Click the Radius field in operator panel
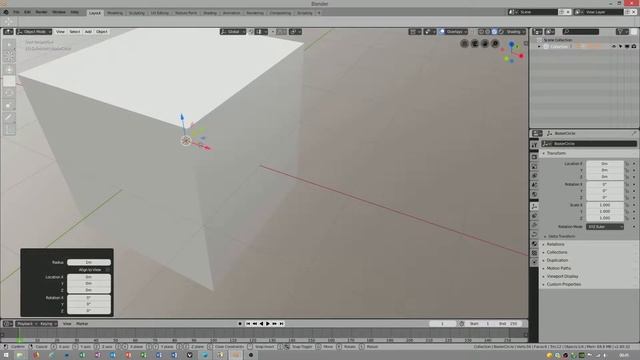 pos(89,262)
